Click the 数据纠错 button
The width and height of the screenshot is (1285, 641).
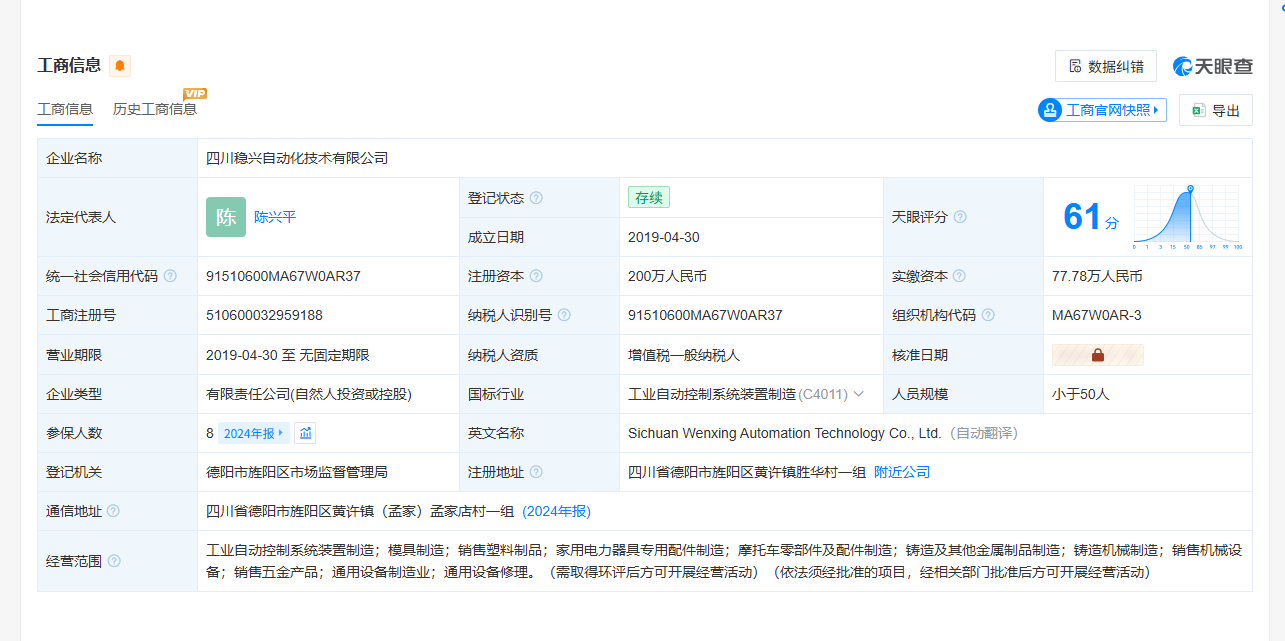click(1105, 66)
